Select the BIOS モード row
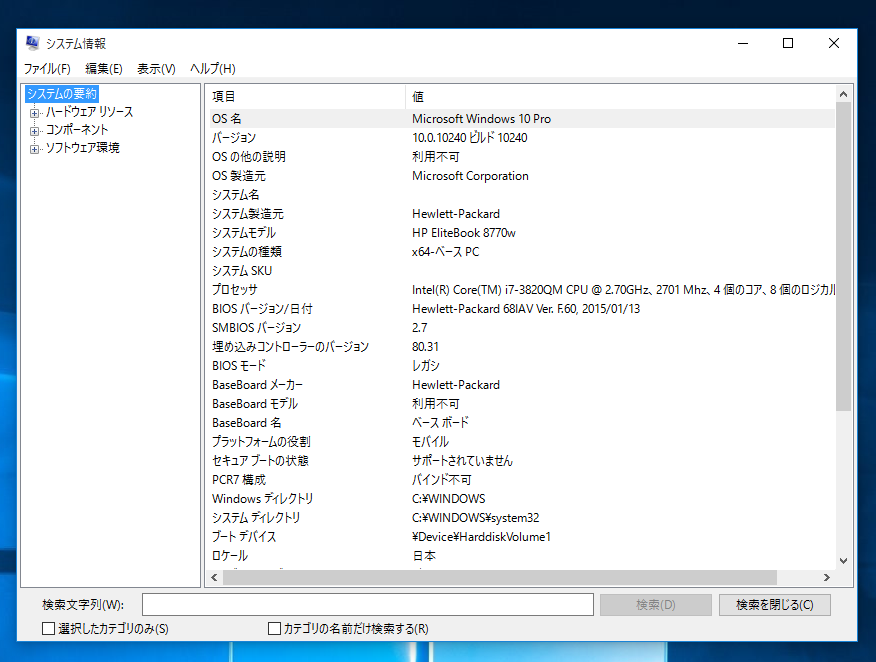The width and height of the screenshot is (876, 662). coord(522,365)
